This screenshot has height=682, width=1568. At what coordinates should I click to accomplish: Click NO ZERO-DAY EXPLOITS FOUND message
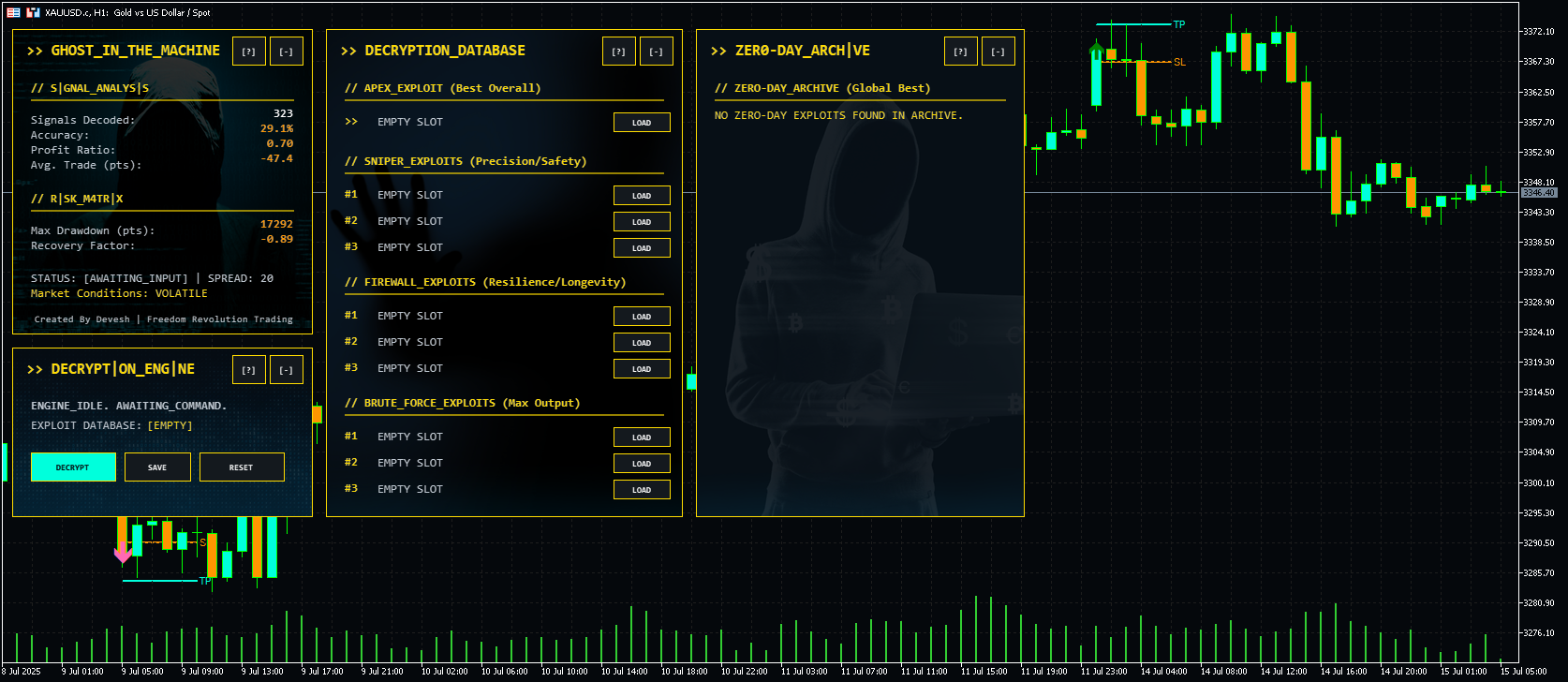838,115
